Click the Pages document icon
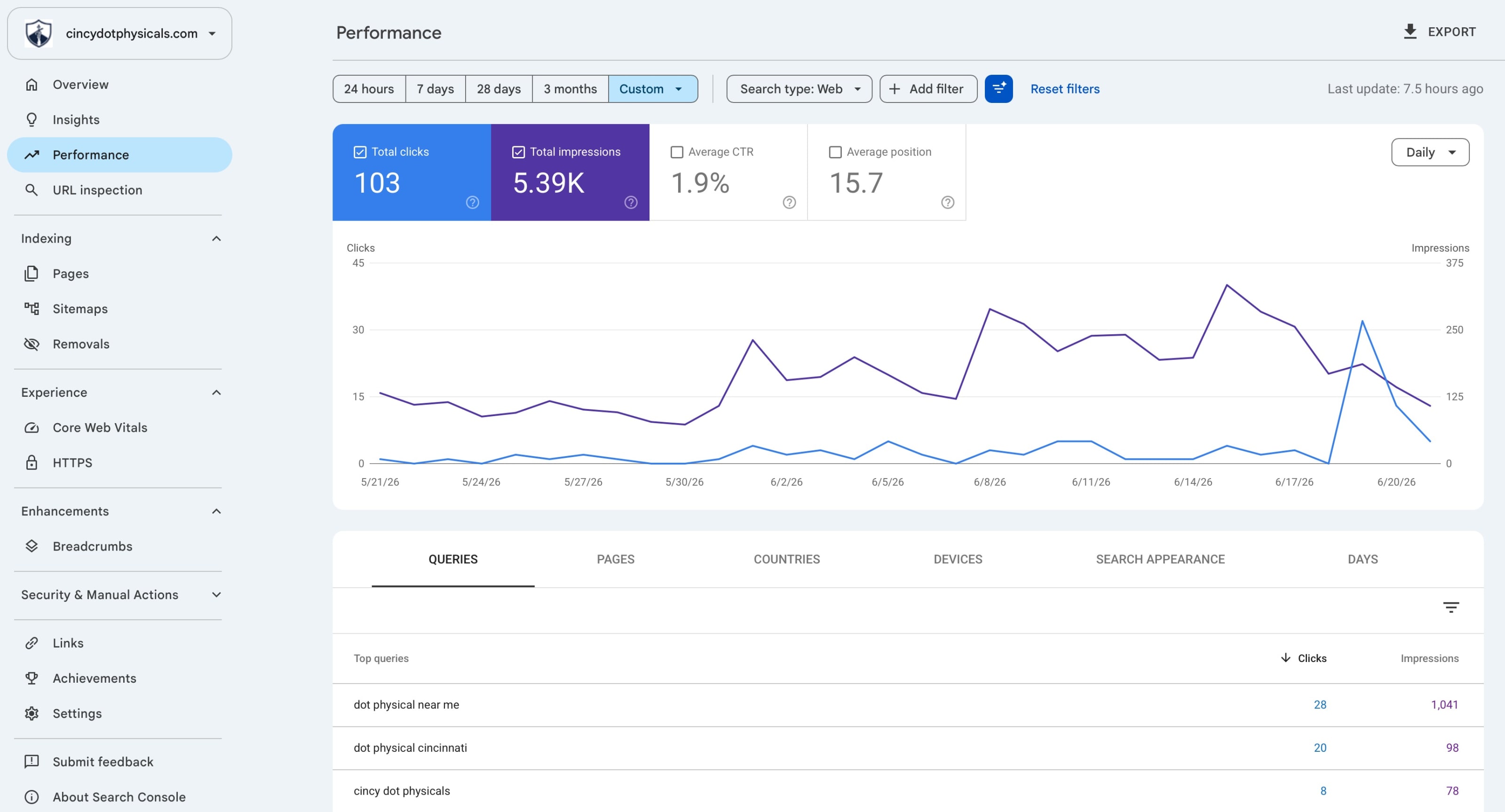Viewport: 1505px width, 812px height. coord(32,273)
